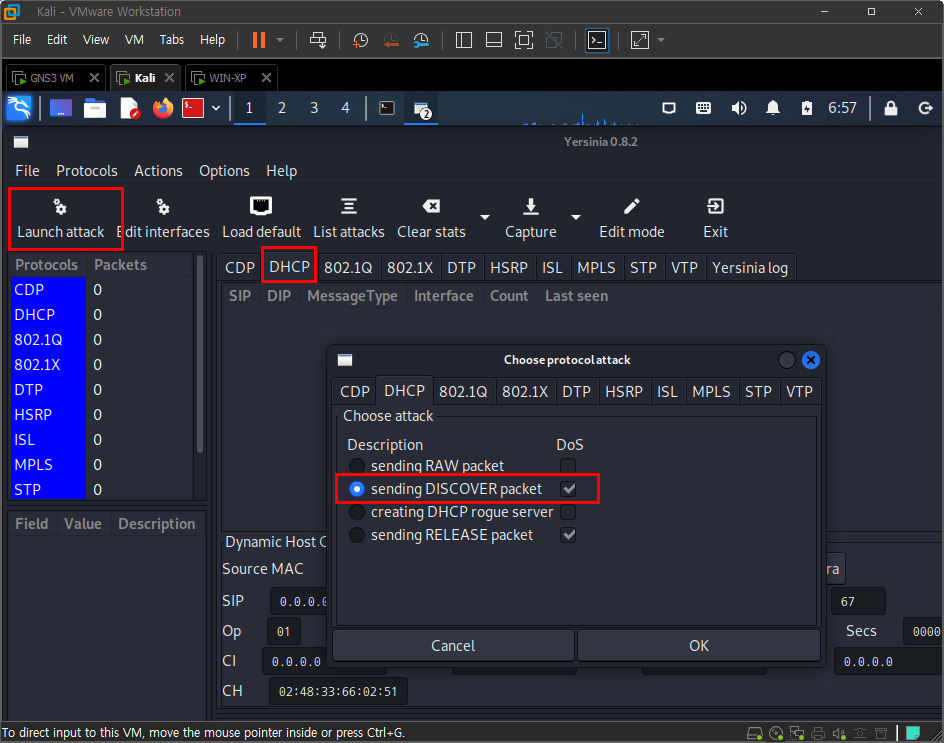Click the Launch attack toolbar icon
This screenshot has height=743, width=944.
point(60,207)
